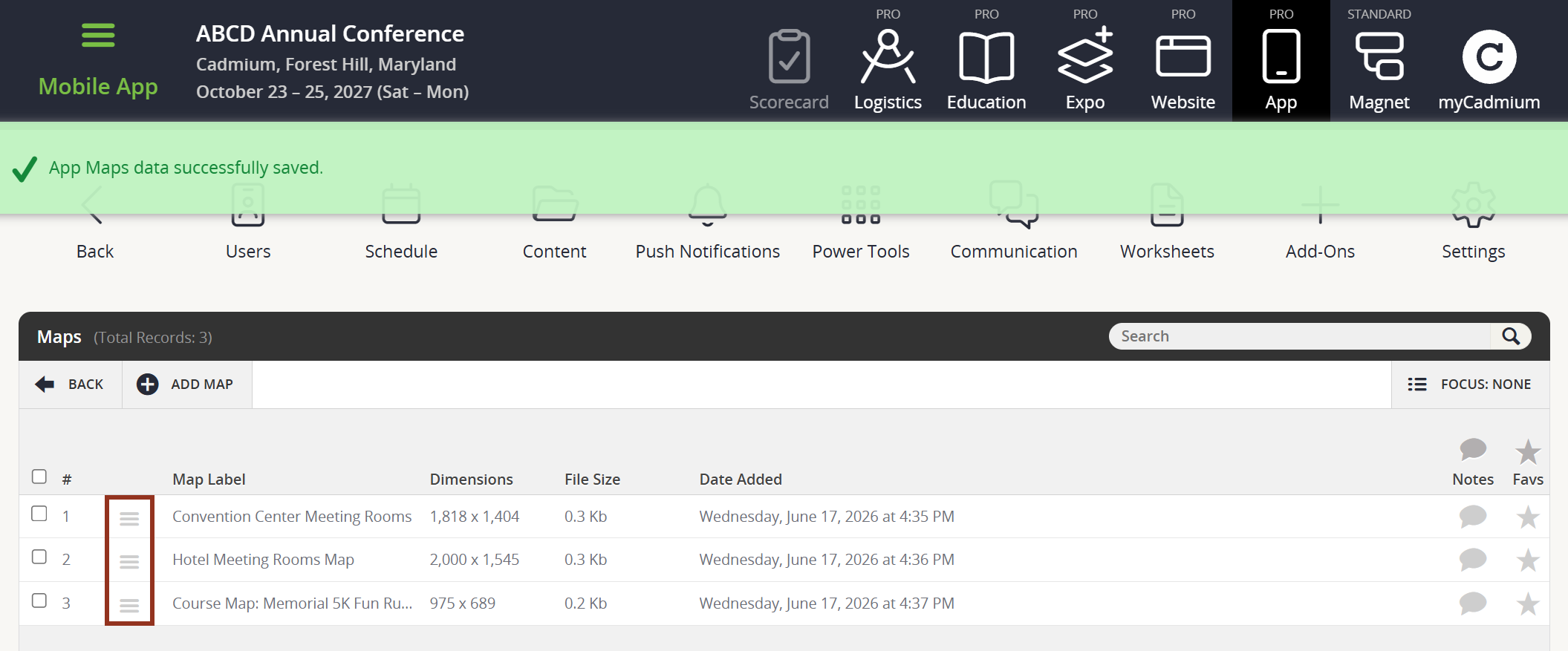Click drag handle of Course Map row
Viewport: 1568px width, 651px height.
(x=129, y=606)
